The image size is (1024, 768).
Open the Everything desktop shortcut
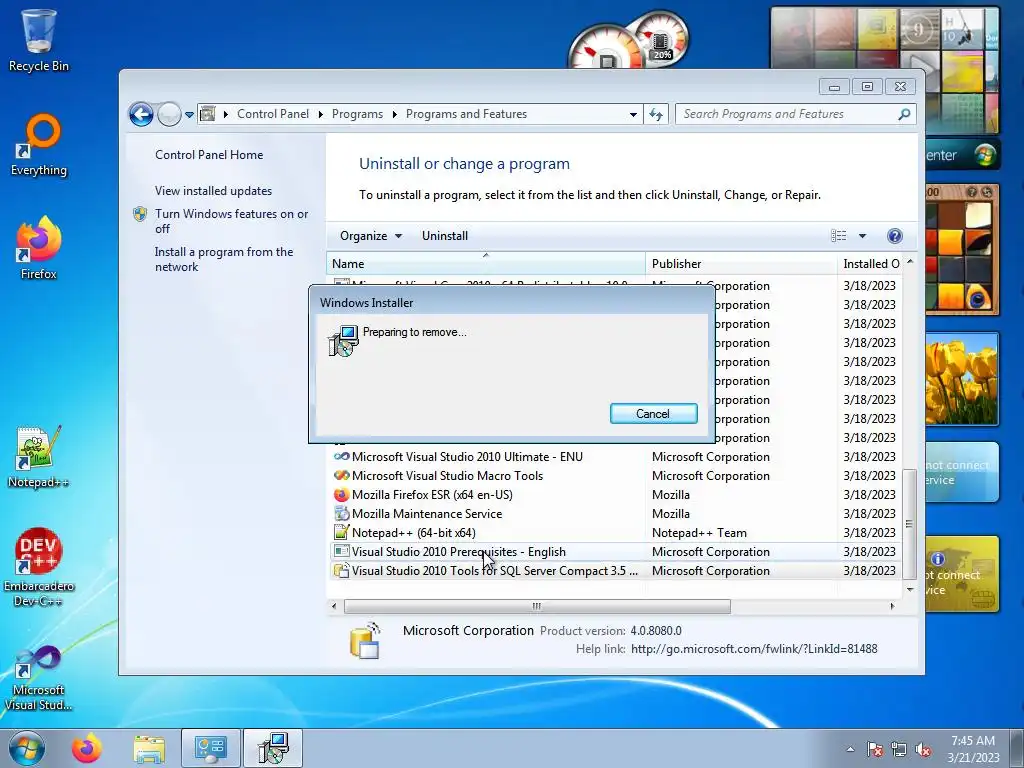tap(39, 145)
